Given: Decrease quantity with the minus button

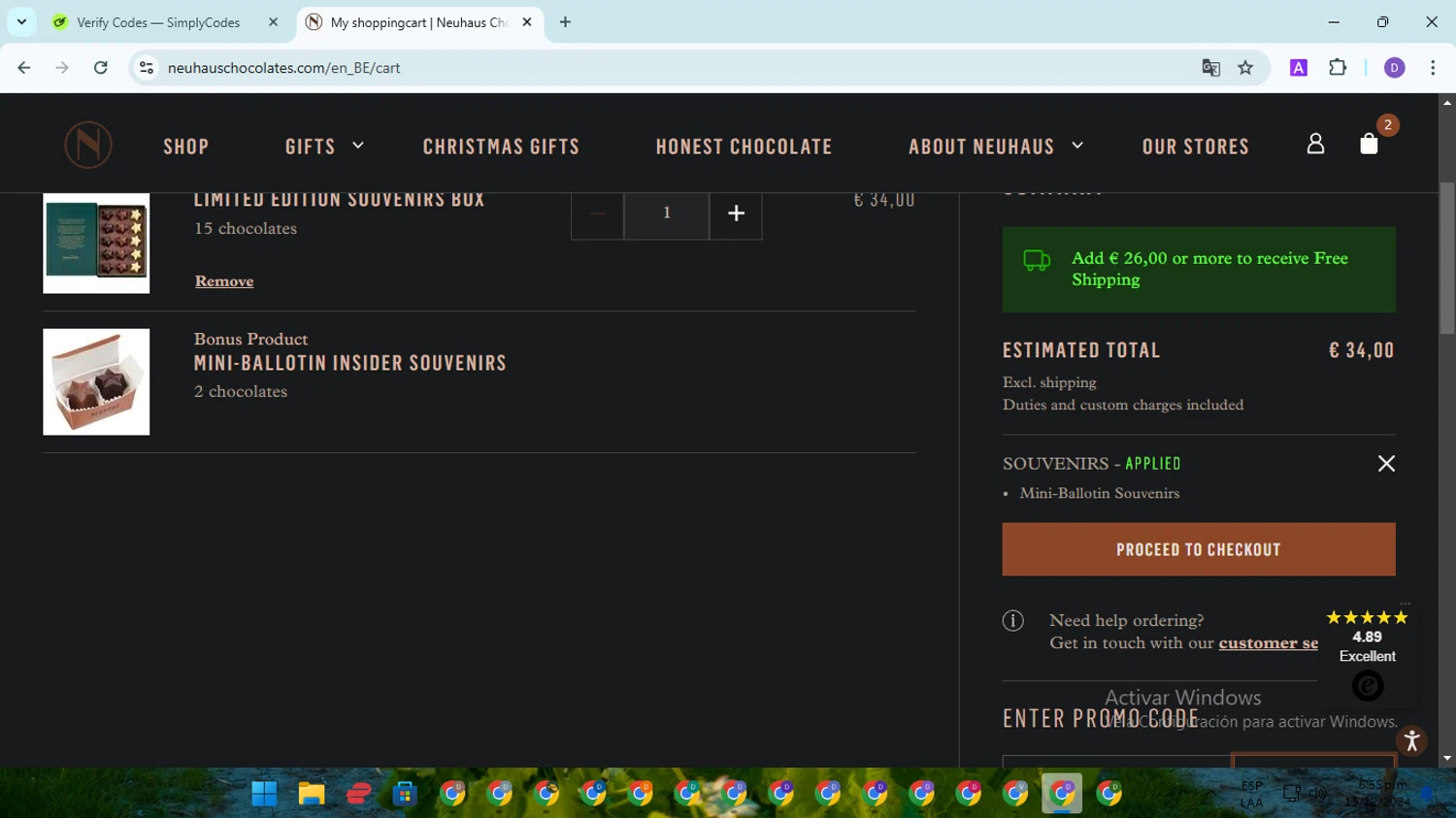Looking at the screenshot, I should (x=597, y=213).
